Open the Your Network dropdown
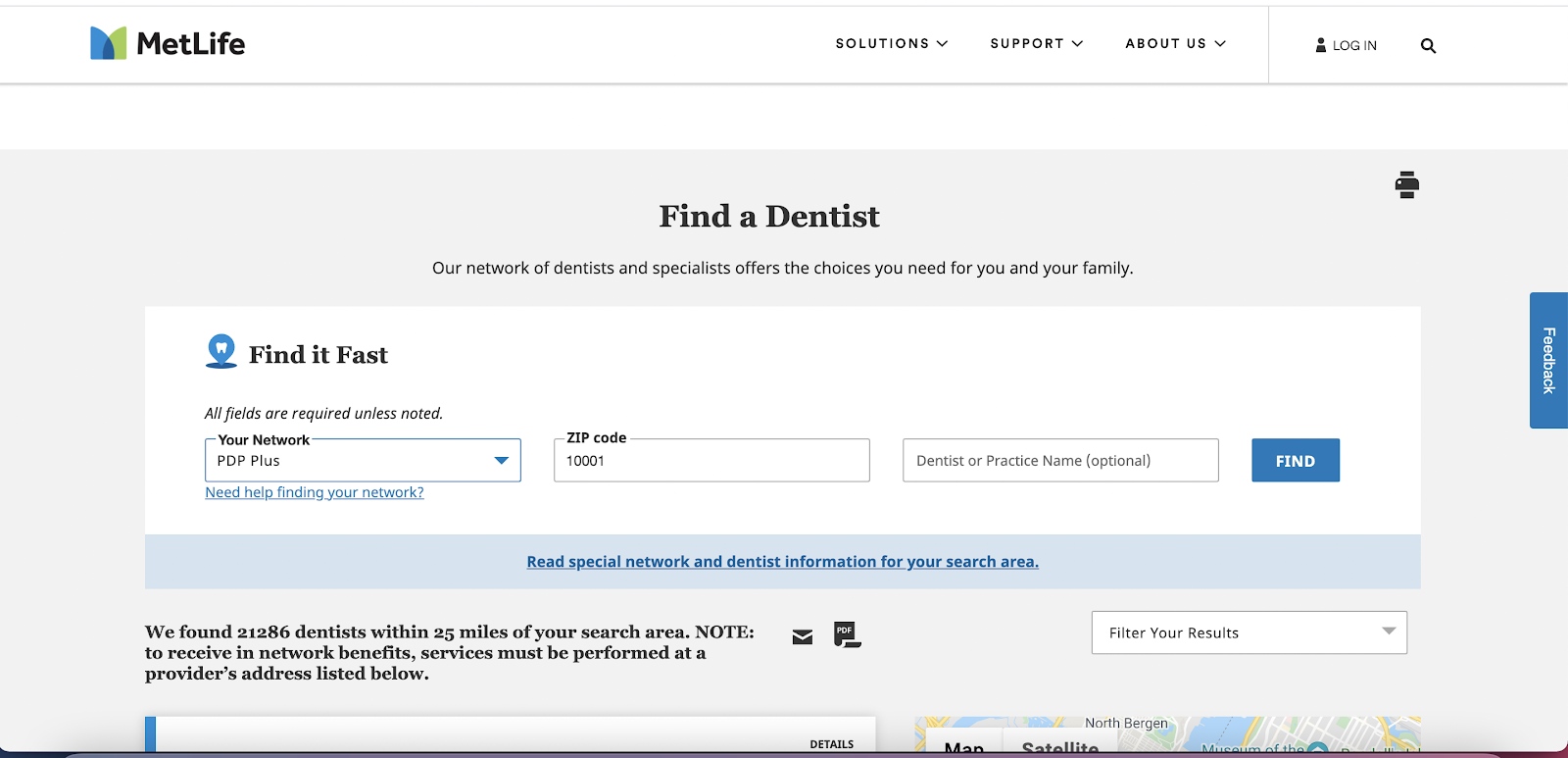 363,461
